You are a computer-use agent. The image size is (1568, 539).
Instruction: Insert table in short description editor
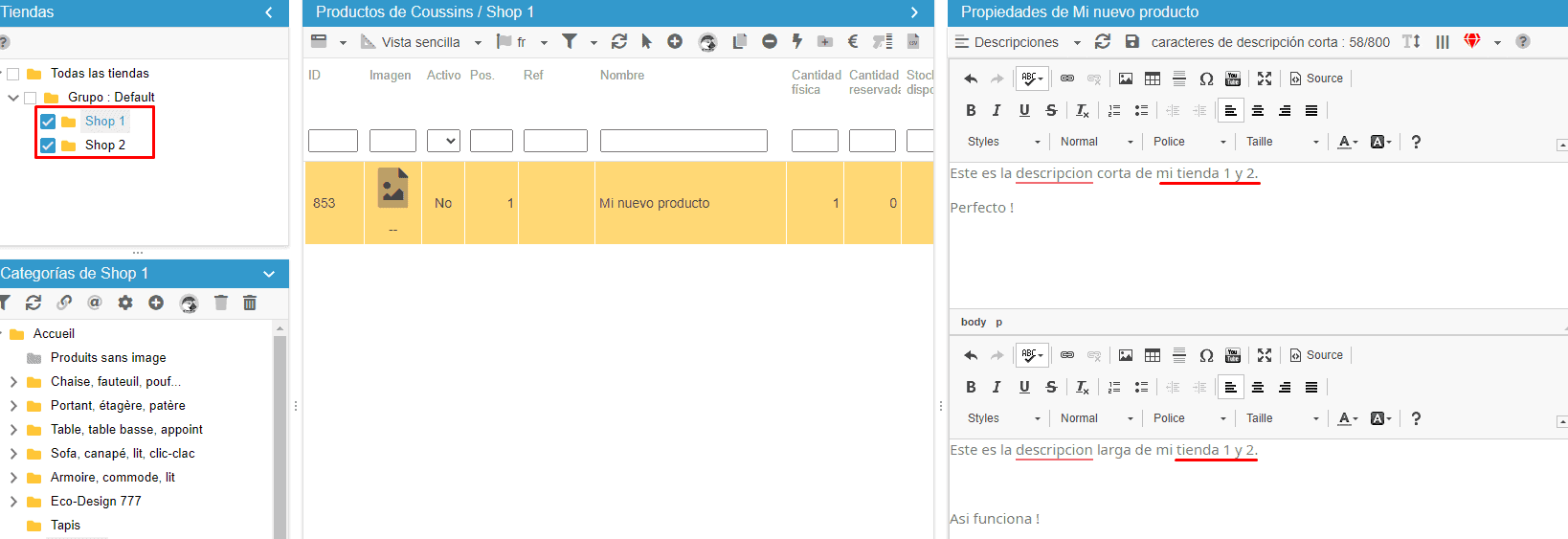pyautogui.click(x=1153, y=79)
